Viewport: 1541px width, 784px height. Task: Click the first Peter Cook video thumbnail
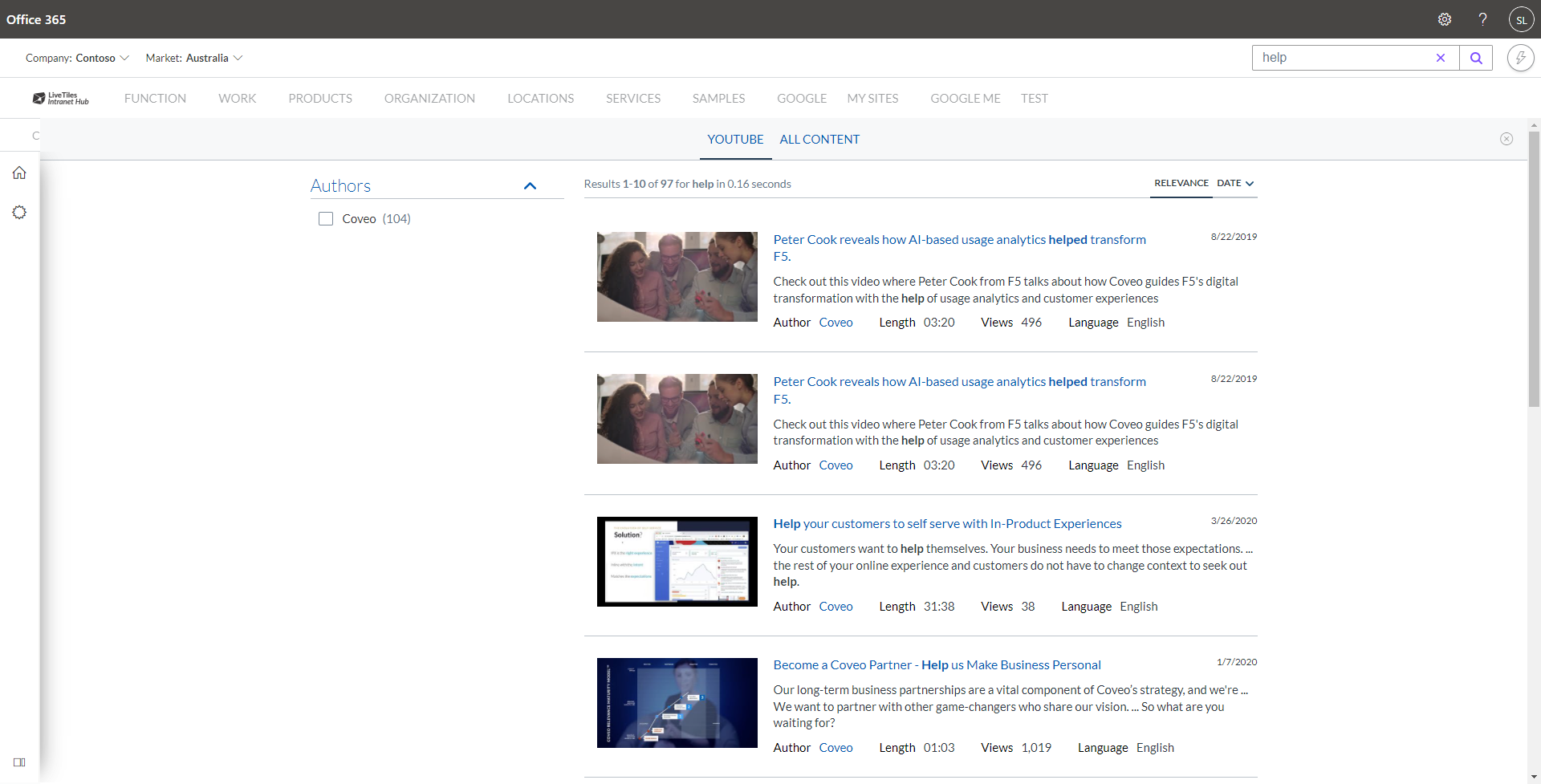click(x=677, y=277)
